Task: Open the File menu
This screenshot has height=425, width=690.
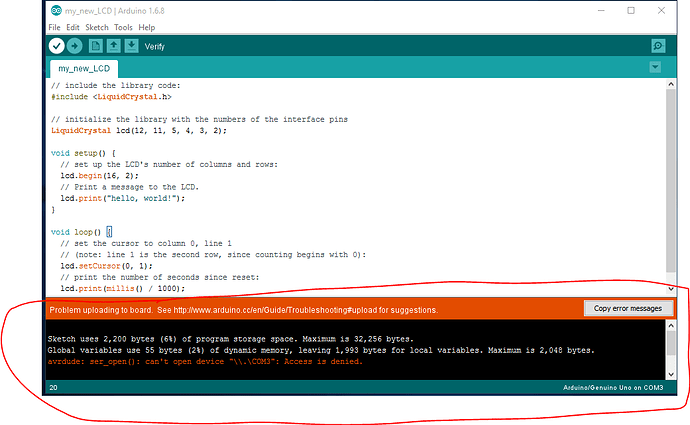Action: 54,27
